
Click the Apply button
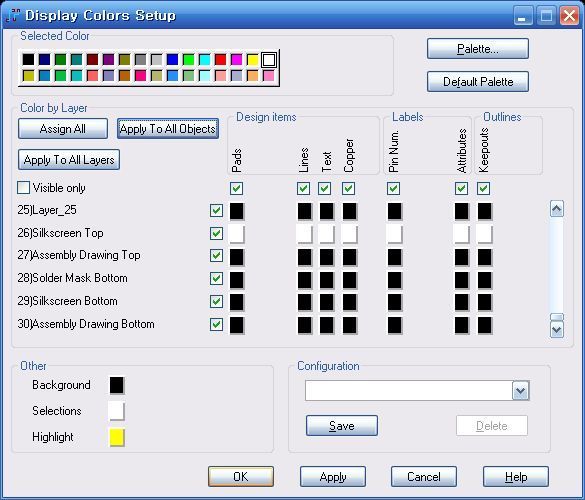333,476
